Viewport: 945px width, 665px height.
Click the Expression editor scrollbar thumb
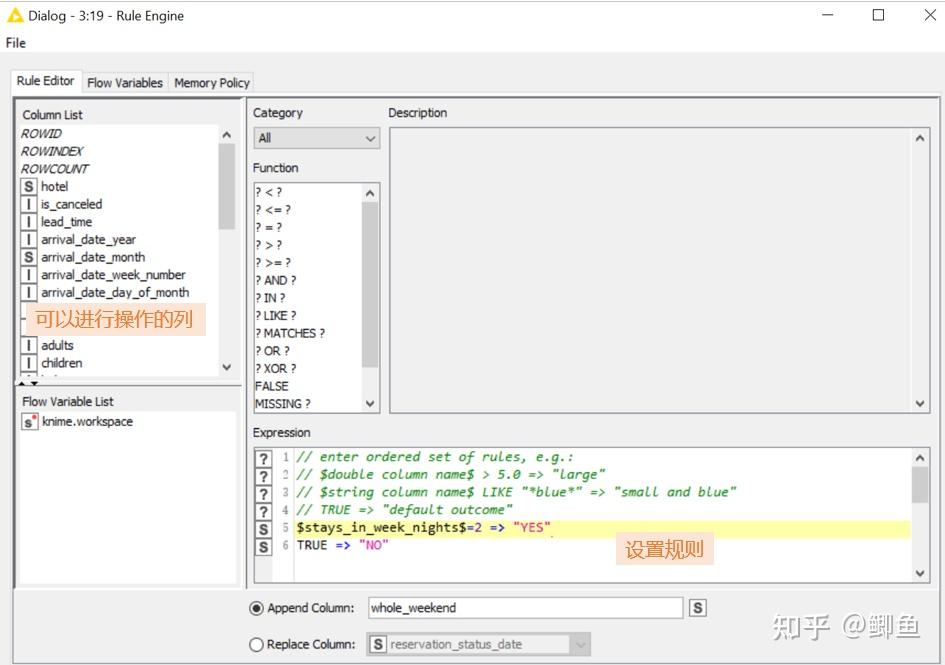tap(920, 485)
